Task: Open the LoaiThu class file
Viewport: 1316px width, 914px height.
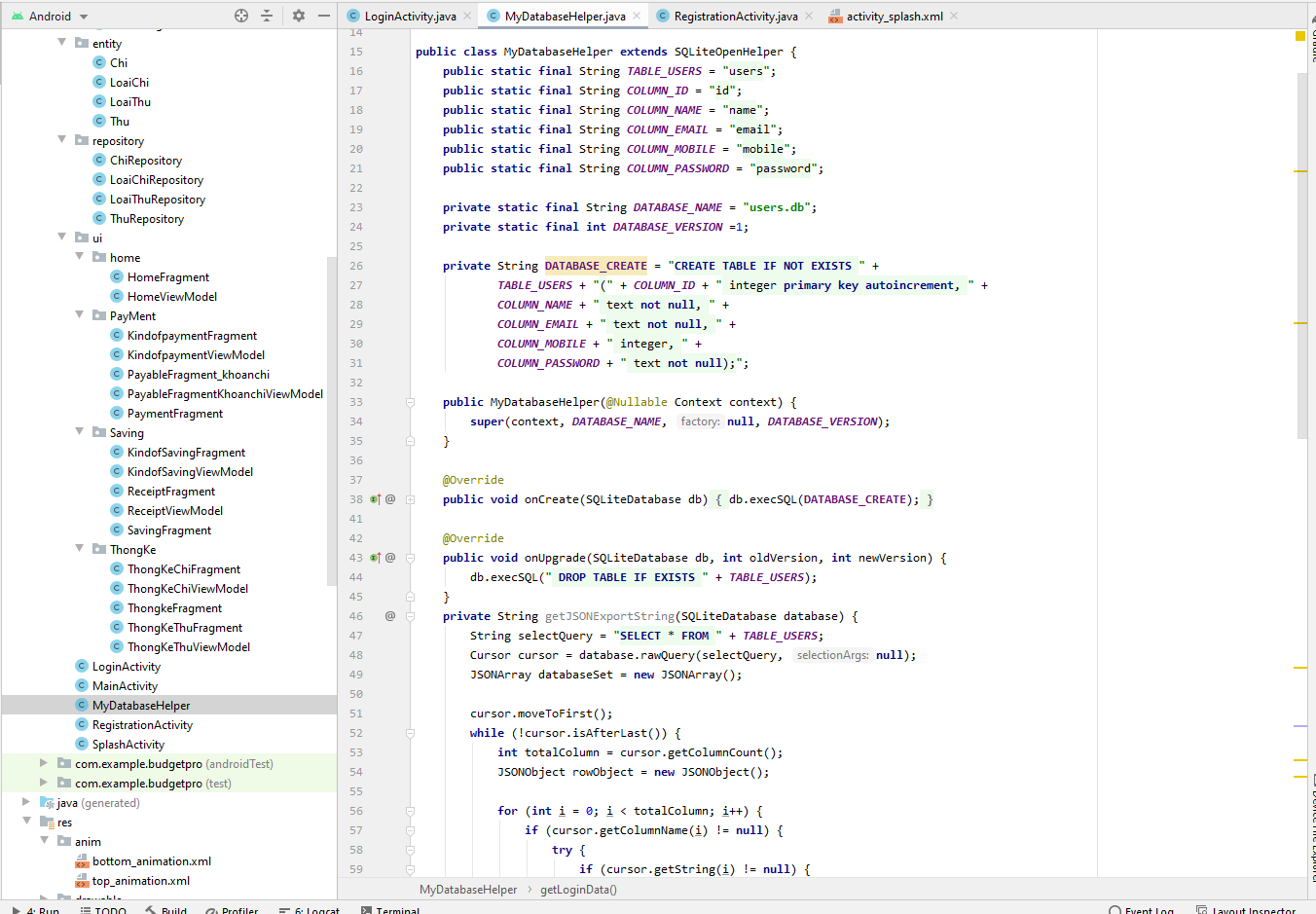Action: click(129, 101)
